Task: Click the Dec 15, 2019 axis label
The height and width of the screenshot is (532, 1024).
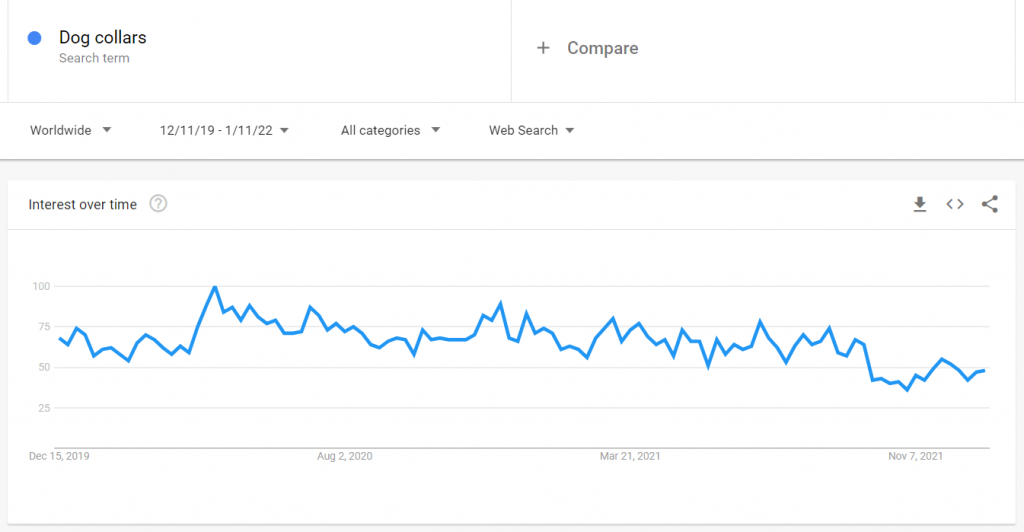Action: pos(59,456)
